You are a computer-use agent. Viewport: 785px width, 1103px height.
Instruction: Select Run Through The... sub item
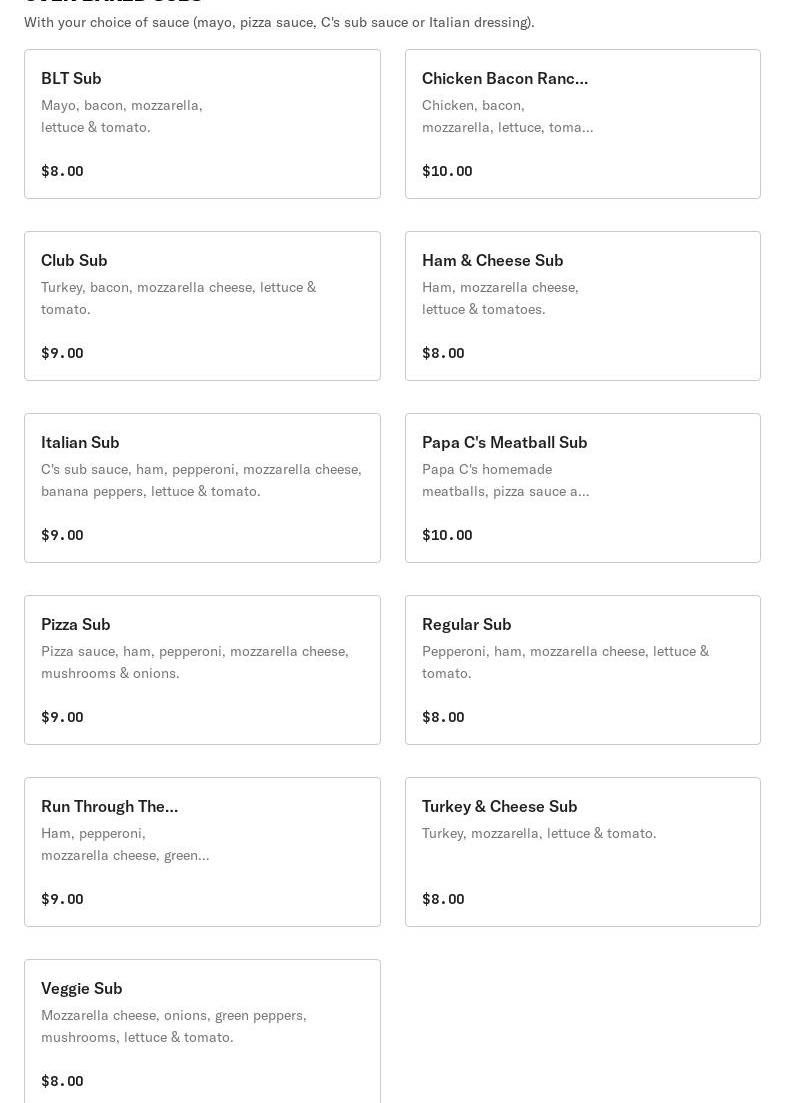(203, 852)
